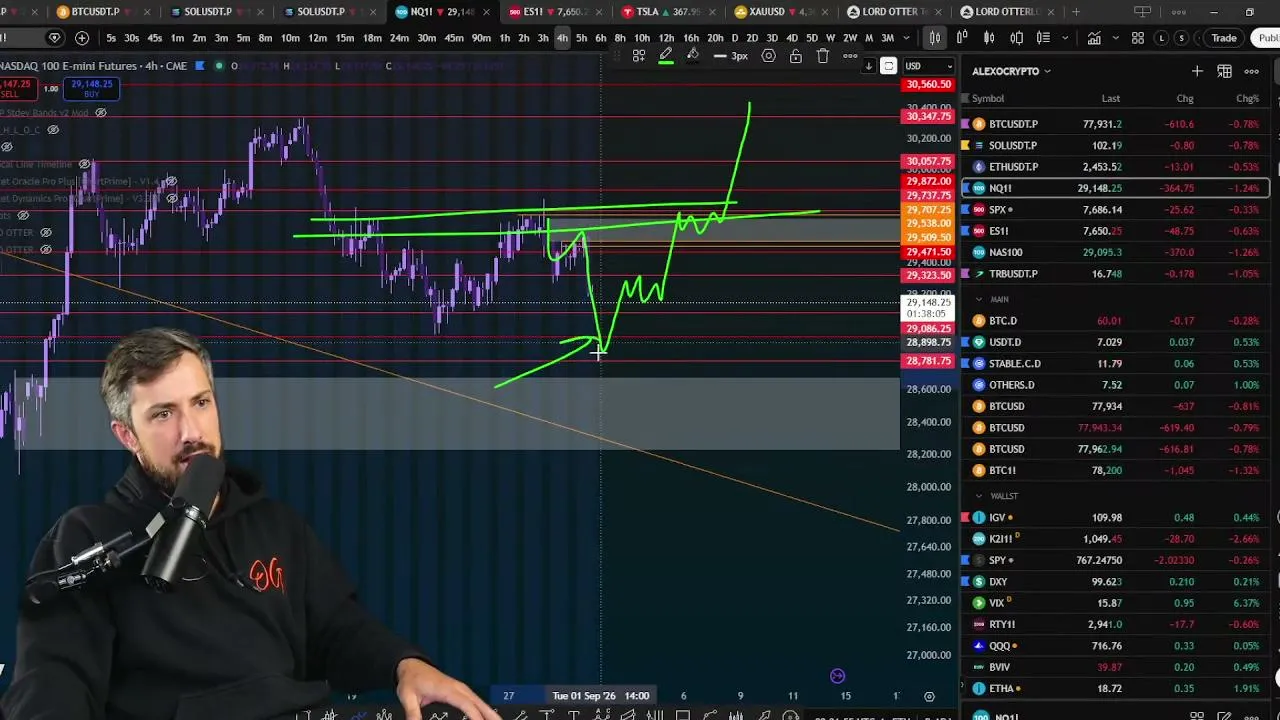Lock the selected drawing
Image resolution: width=1280 pixels, height=720 pixels.
(x=795, y=56)
